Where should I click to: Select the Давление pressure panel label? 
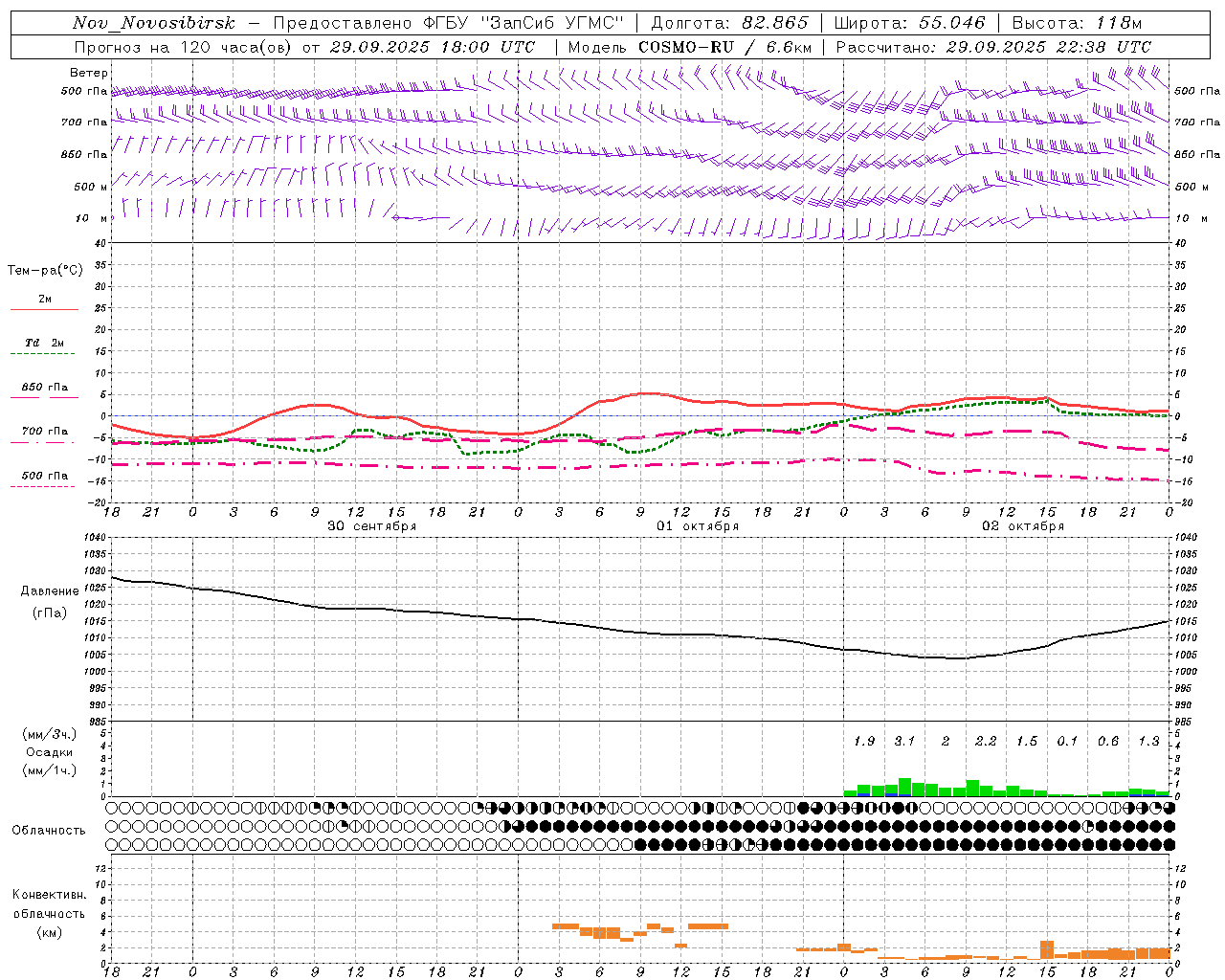(50, 591)
